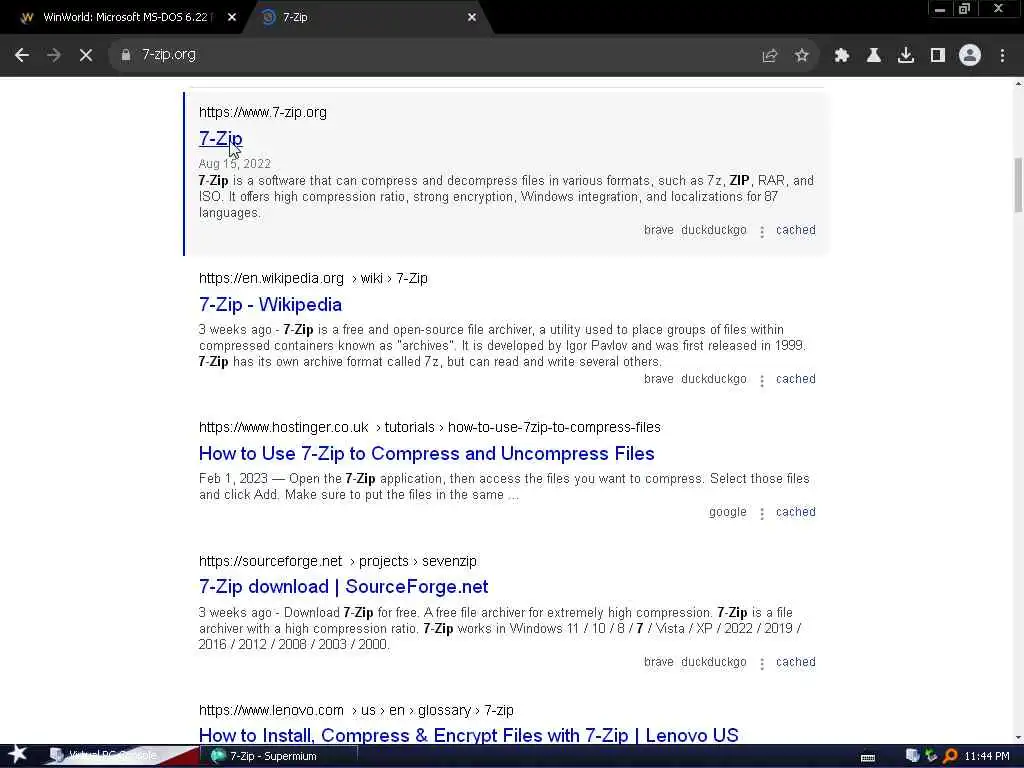
Task: Toggle the side panel icon
Action: click(938, 56)
